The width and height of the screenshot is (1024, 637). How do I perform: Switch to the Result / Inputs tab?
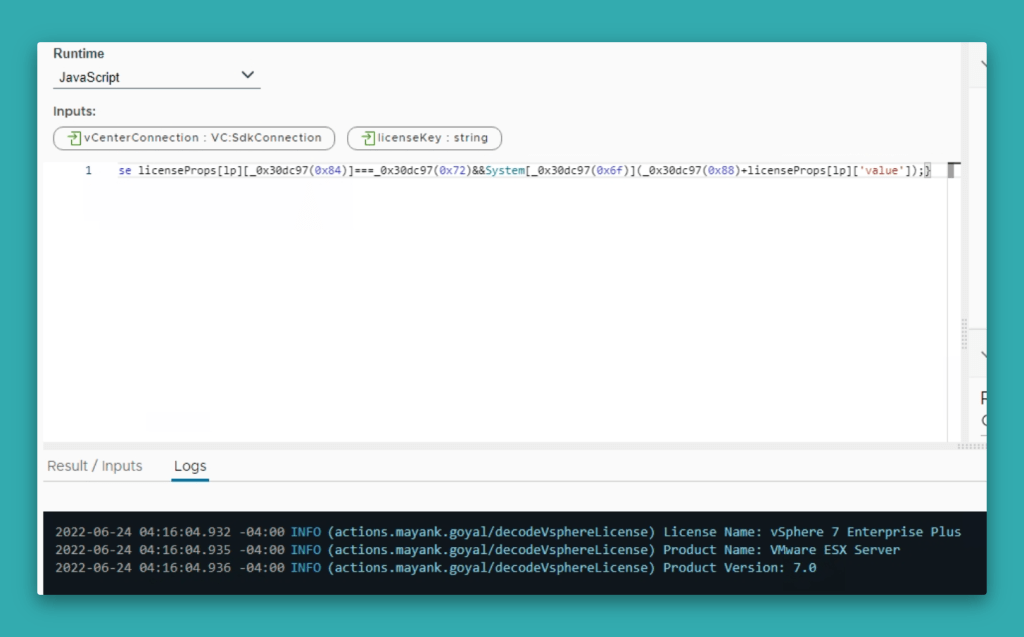coord(95,466)
